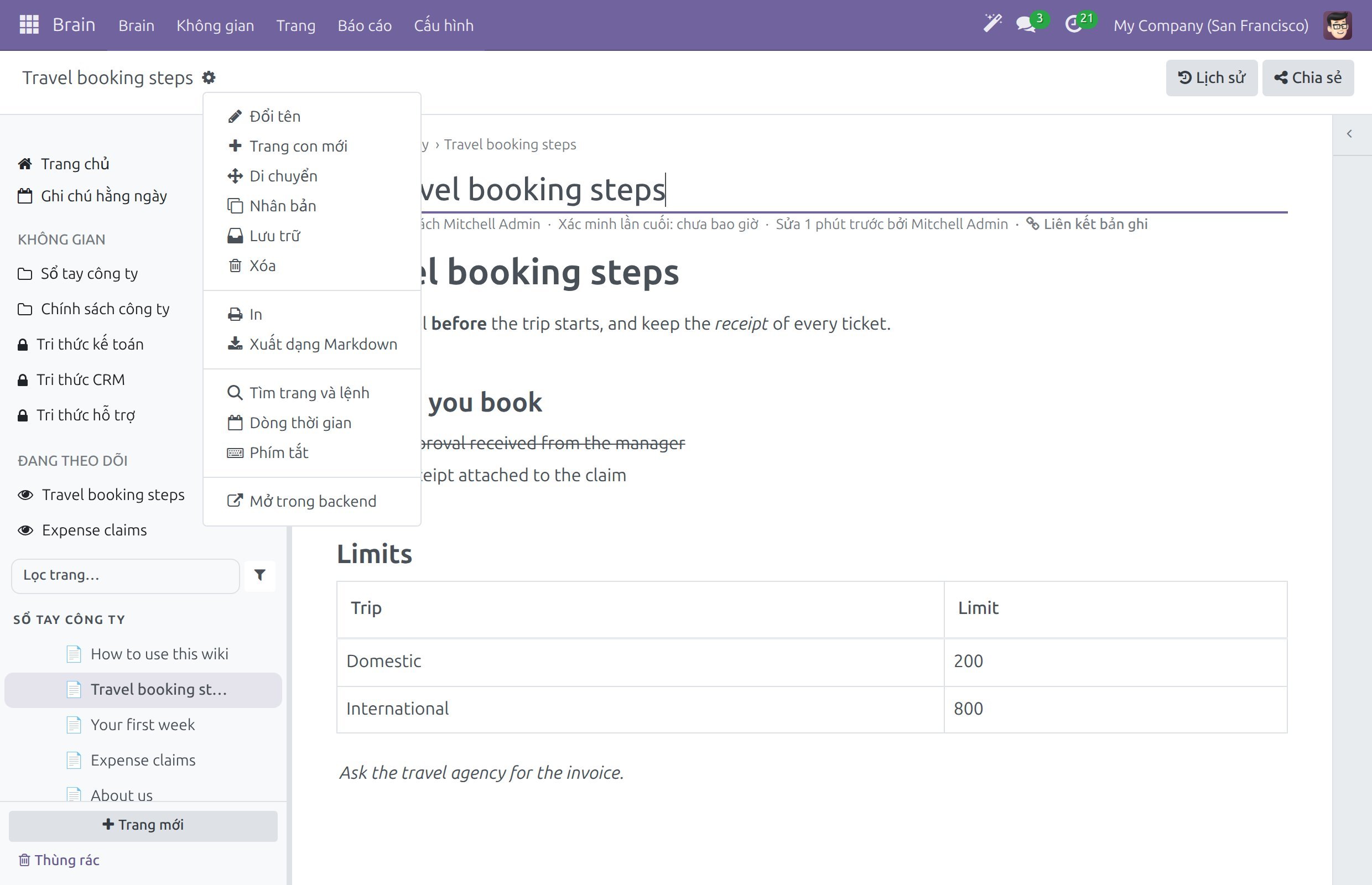
Task: Select Di chuyển menu entry
Action: coord(312,176)
